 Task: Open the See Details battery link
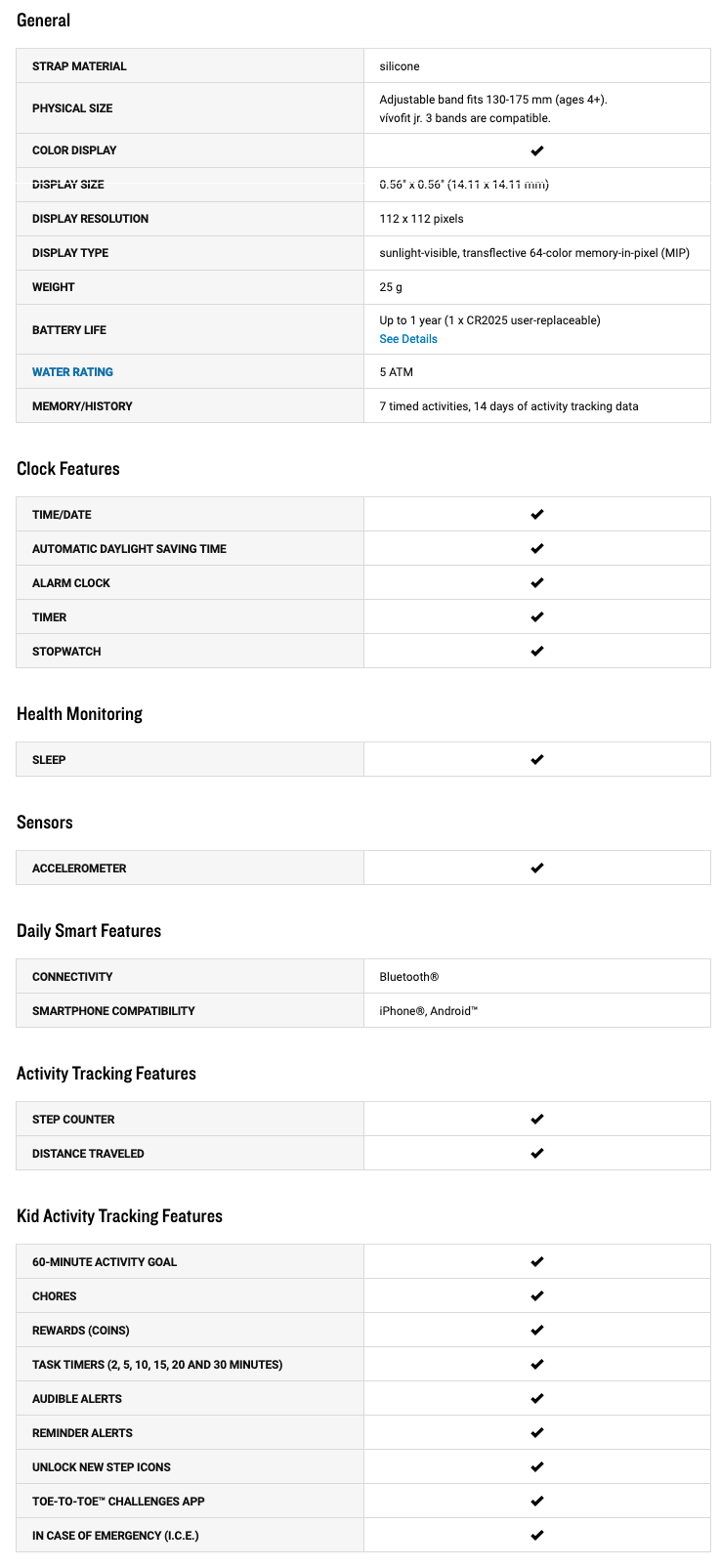(408, 339)
